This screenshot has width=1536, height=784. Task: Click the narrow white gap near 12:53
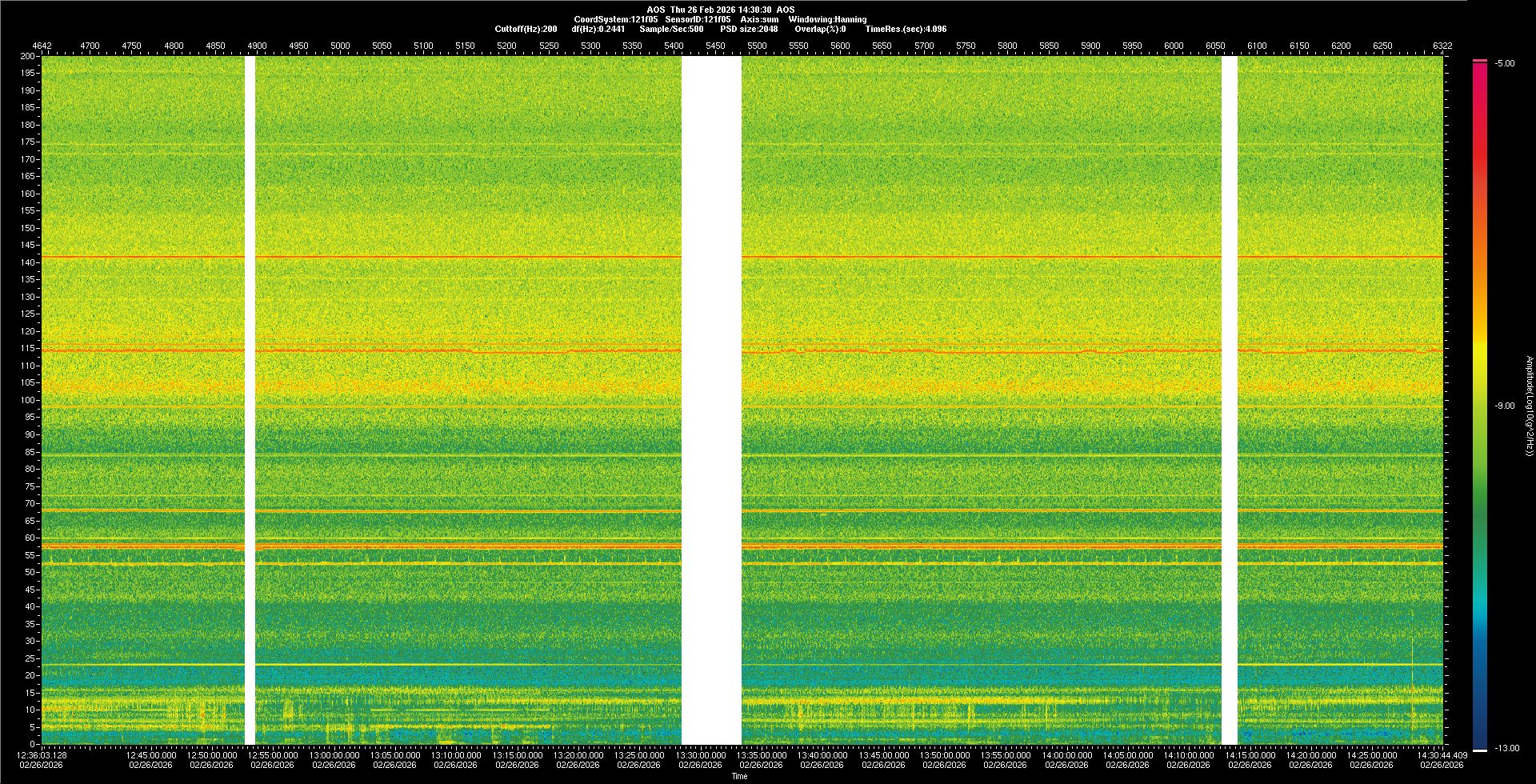[250, 400]
